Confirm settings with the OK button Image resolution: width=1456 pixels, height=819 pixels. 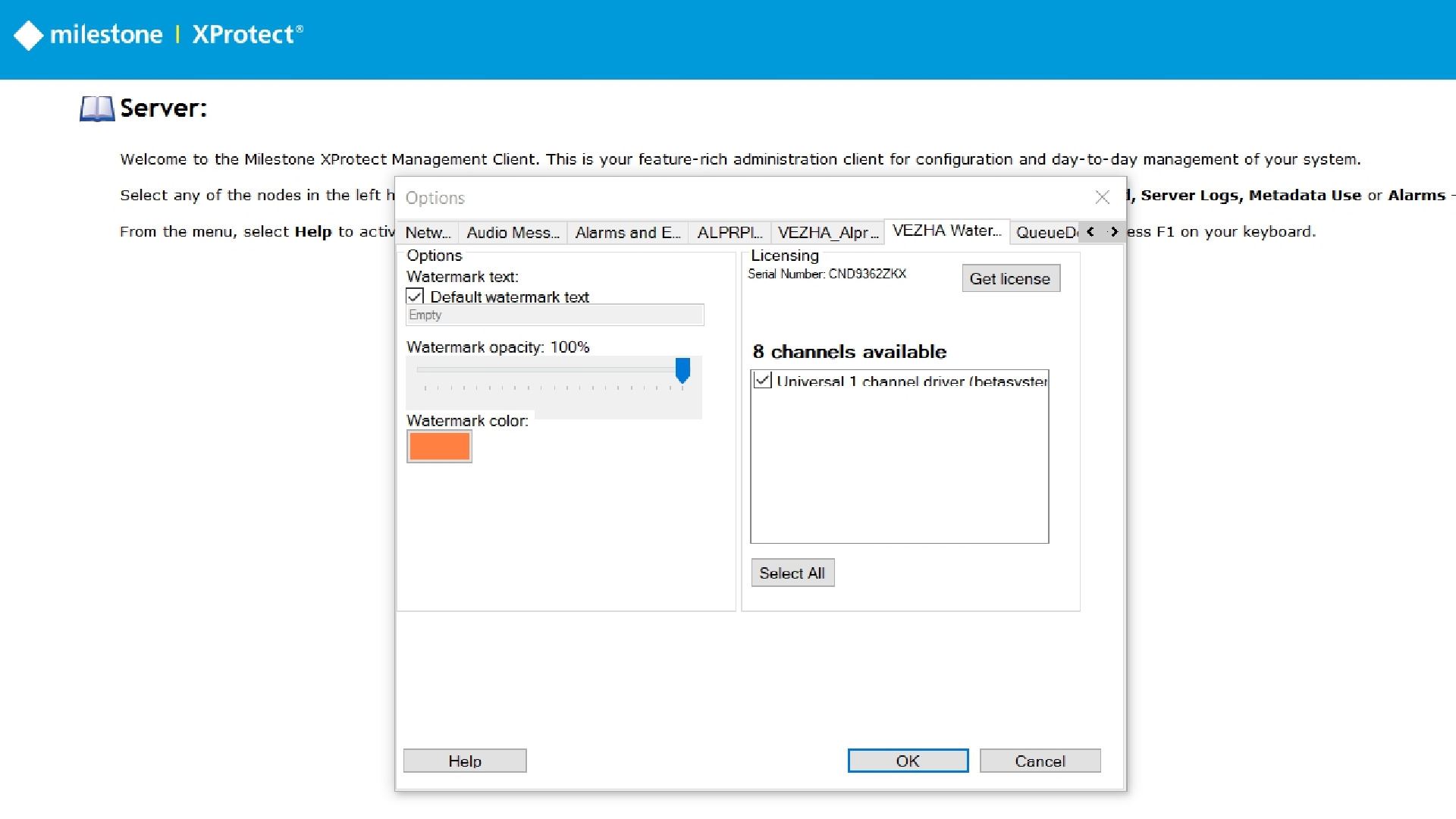(908, 761)
